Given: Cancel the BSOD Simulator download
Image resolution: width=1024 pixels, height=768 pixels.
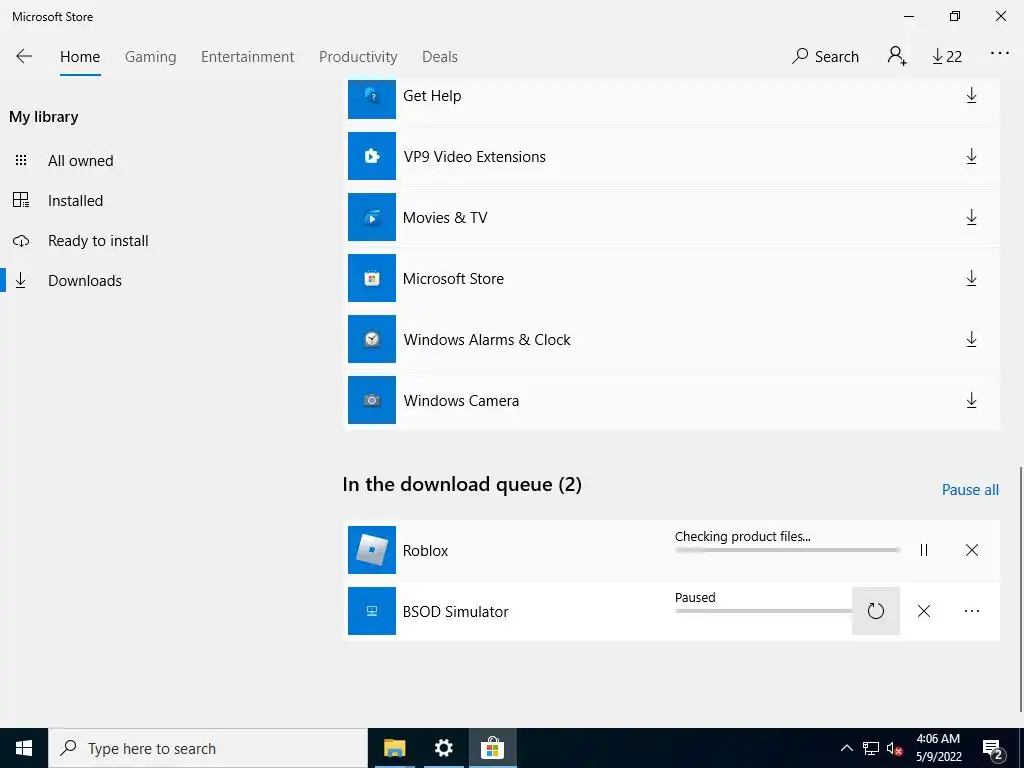Looking at the screenshot, I should 923,611.
